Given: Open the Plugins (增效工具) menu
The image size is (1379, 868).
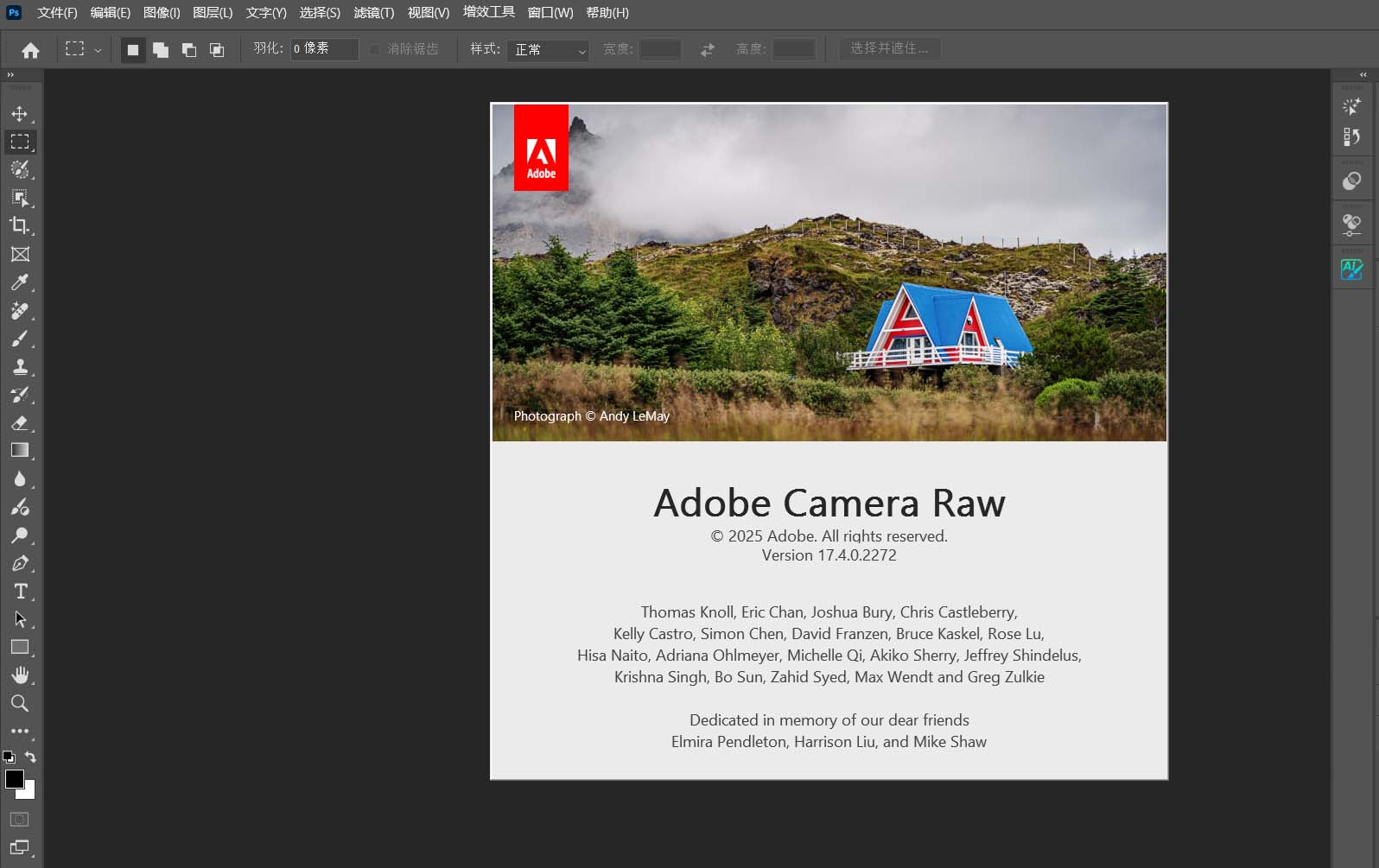Looking at the screenshot, I should tap(489, 12).
